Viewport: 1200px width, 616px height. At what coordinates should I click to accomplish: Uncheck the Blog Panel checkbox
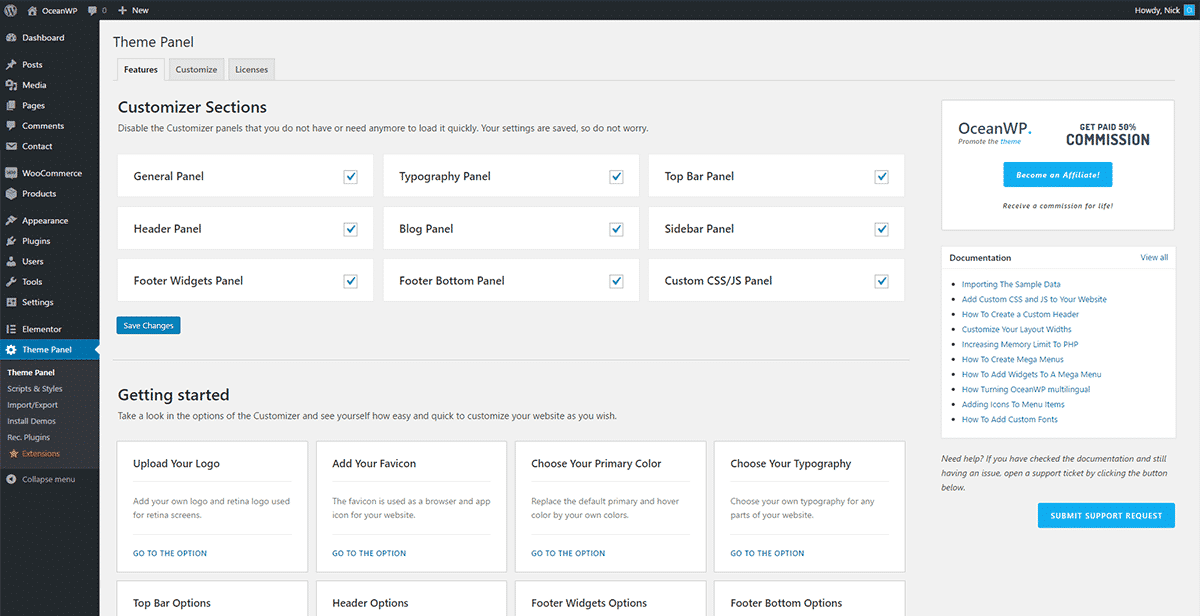coord(616,229)
